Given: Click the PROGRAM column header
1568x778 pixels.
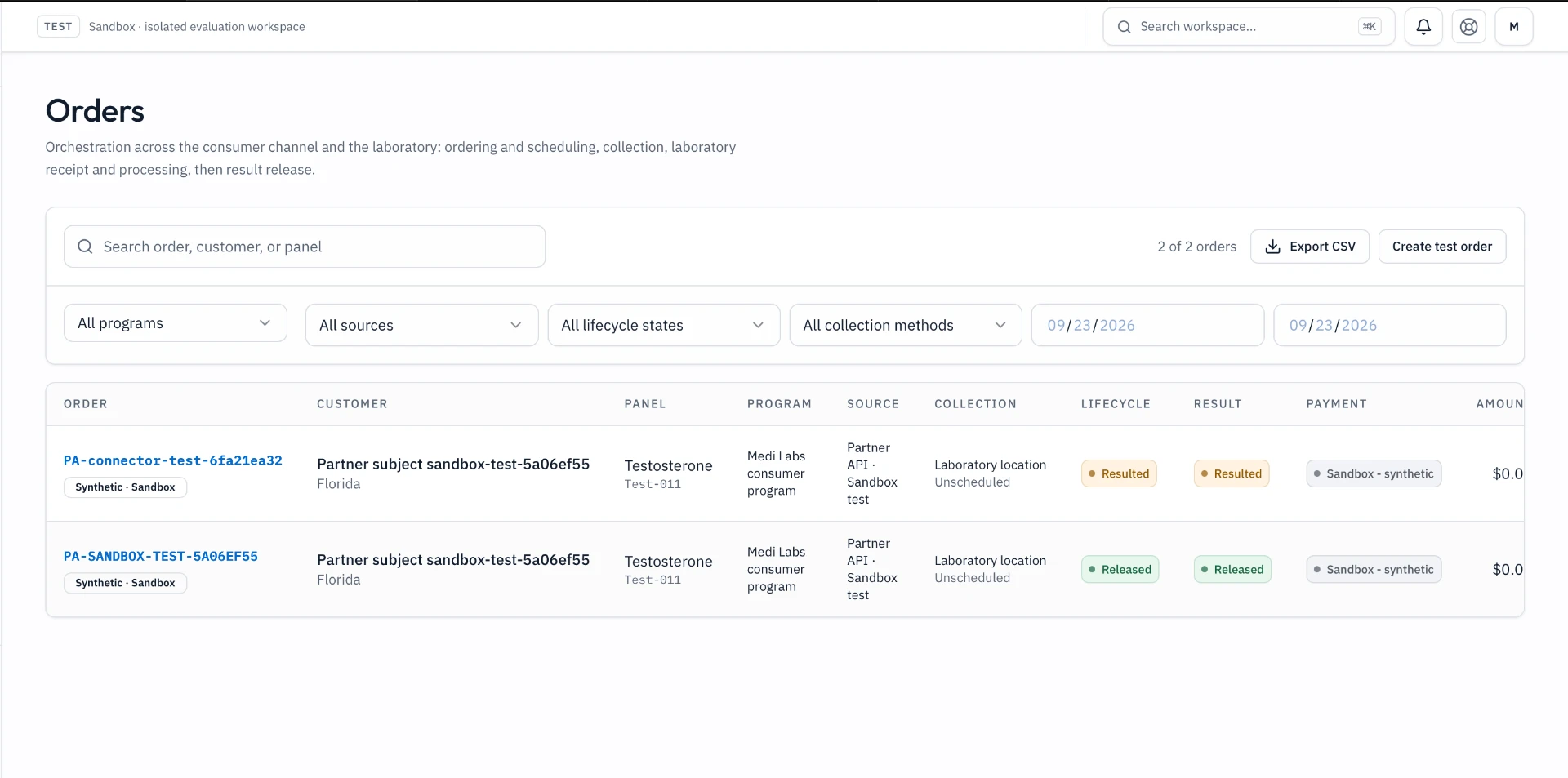Looking at the screenshot, I should click(x=779, y=404).
